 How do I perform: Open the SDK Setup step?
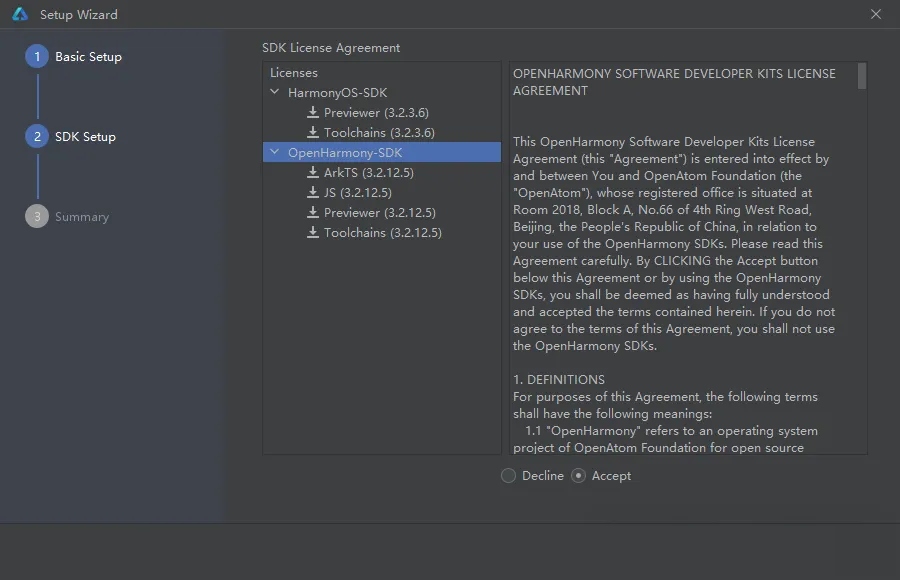(x=85, y=137)
